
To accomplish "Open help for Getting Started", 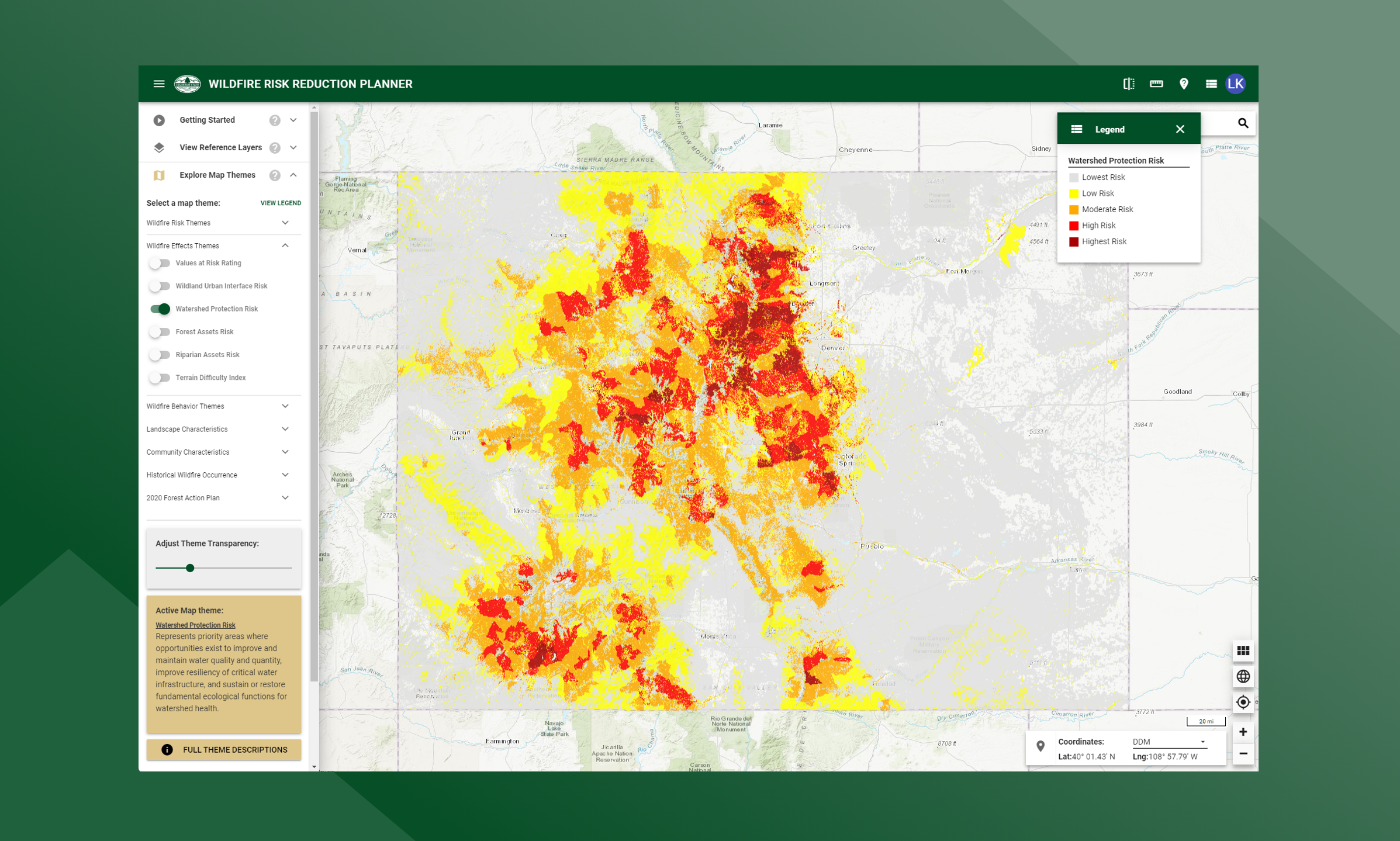I will (x=275, y=120).
